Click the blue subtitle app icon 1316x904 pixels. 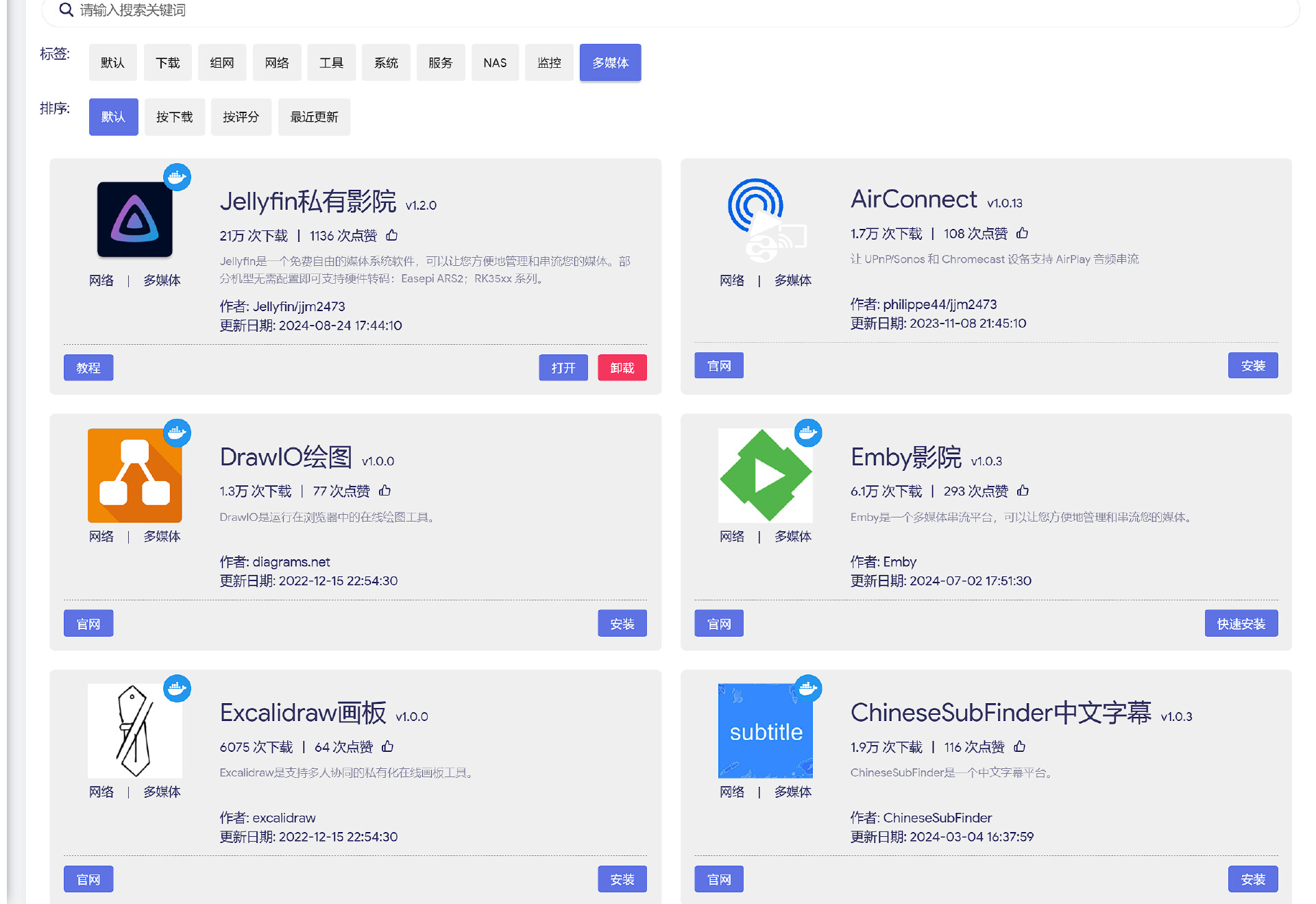point(766,731)
